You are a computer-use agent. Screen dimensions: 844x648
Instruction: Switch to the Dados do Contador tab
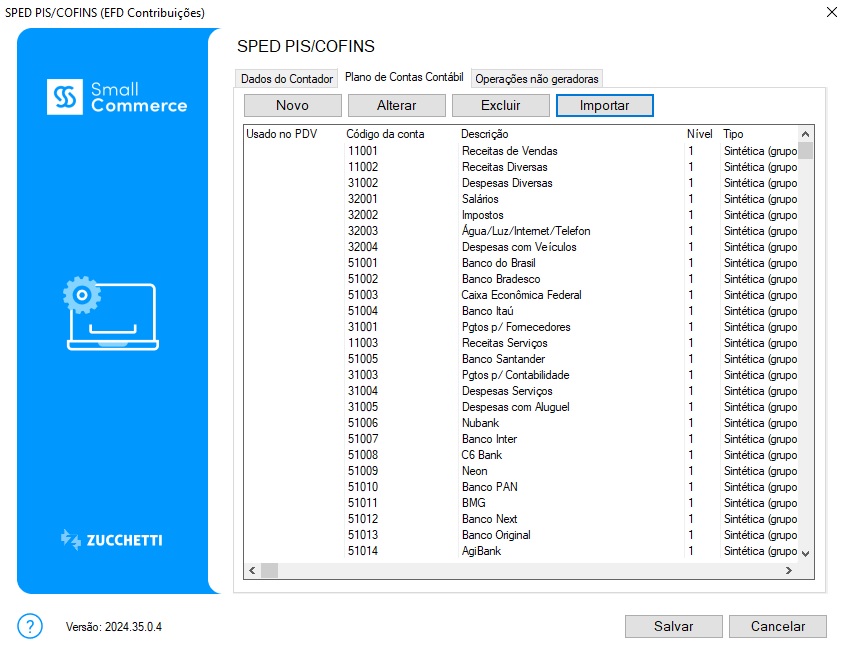point(286,79)
